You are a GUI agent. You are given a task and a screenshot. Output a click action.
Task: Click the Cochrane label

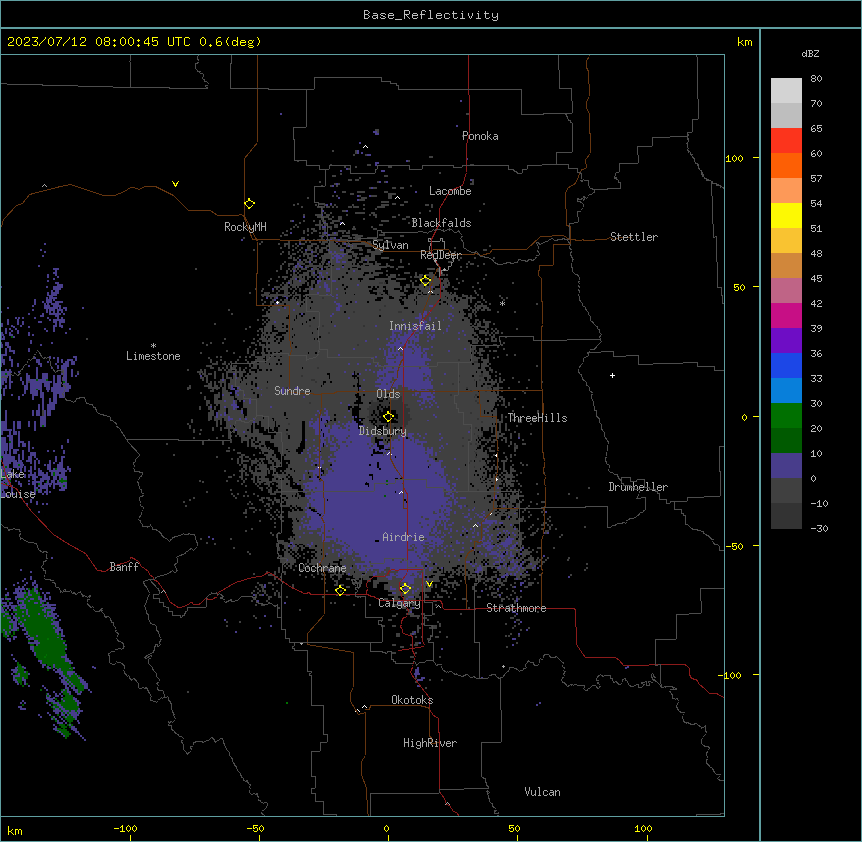[322, 568]
